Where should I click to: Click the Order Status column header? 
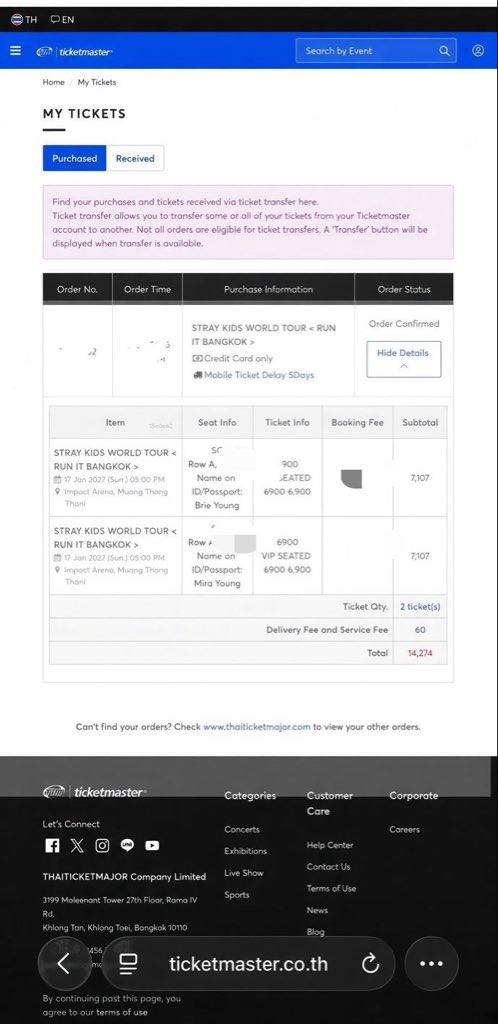[x=404, y=289]
